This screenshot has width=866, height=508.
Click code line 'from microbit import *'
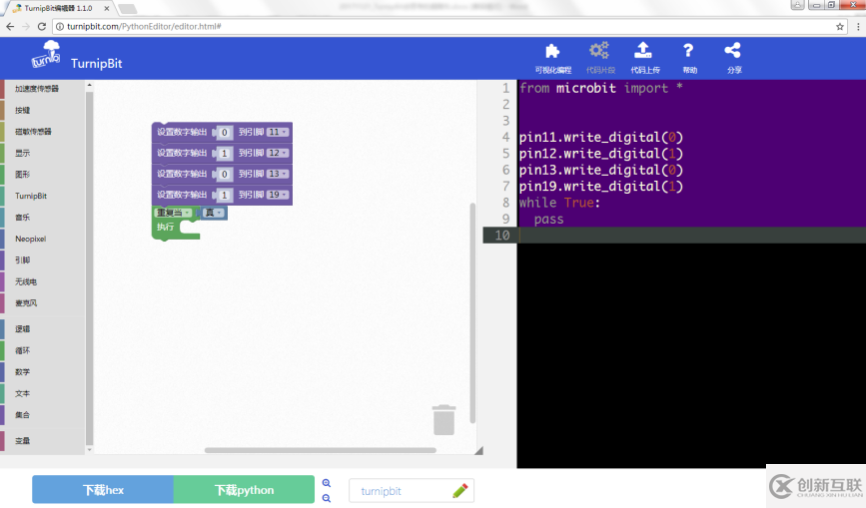pos(601,88)
